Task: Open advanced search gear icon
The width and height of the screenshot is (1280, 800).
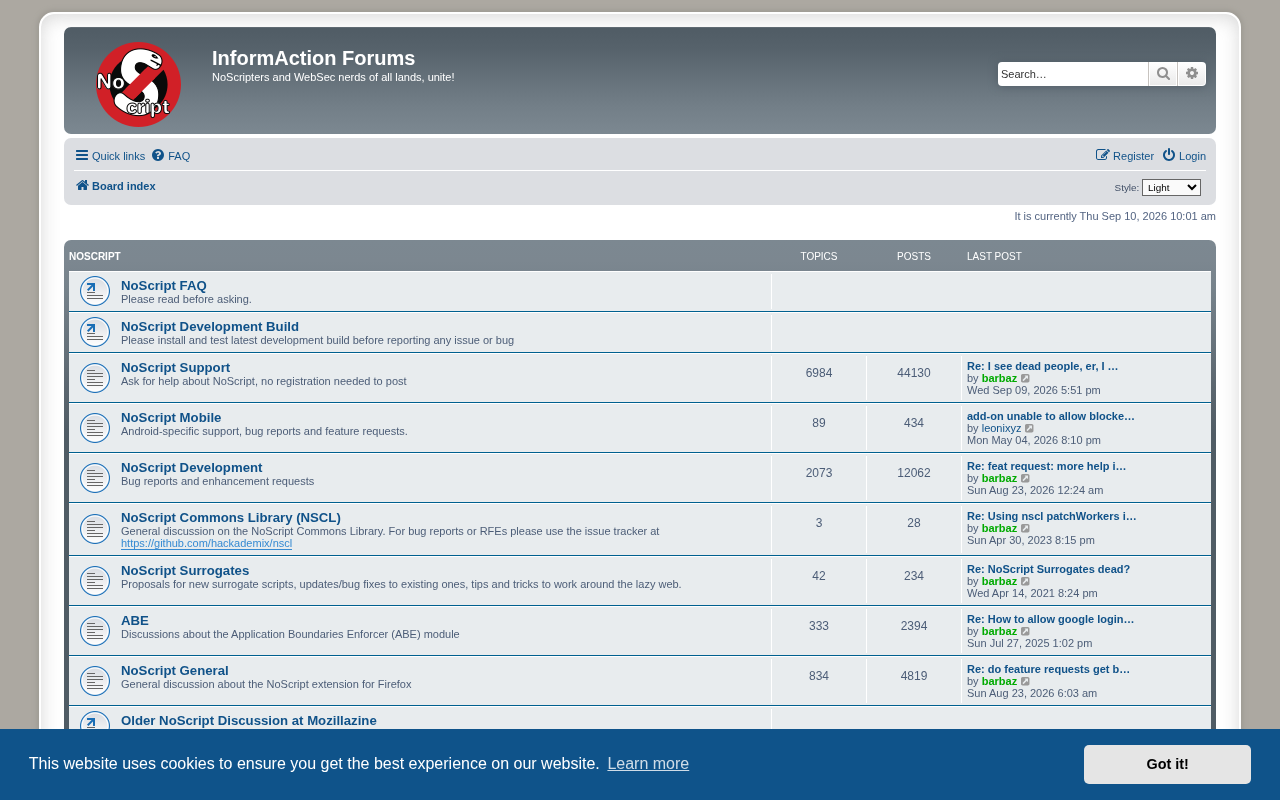Action: pos(1192,74)
